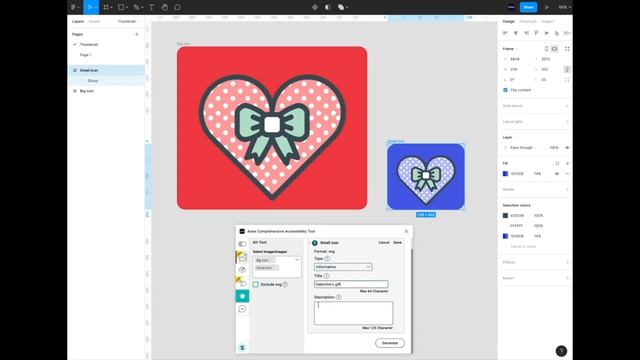
Task: Open the Pass through blend dropdown
Action: 523,148
